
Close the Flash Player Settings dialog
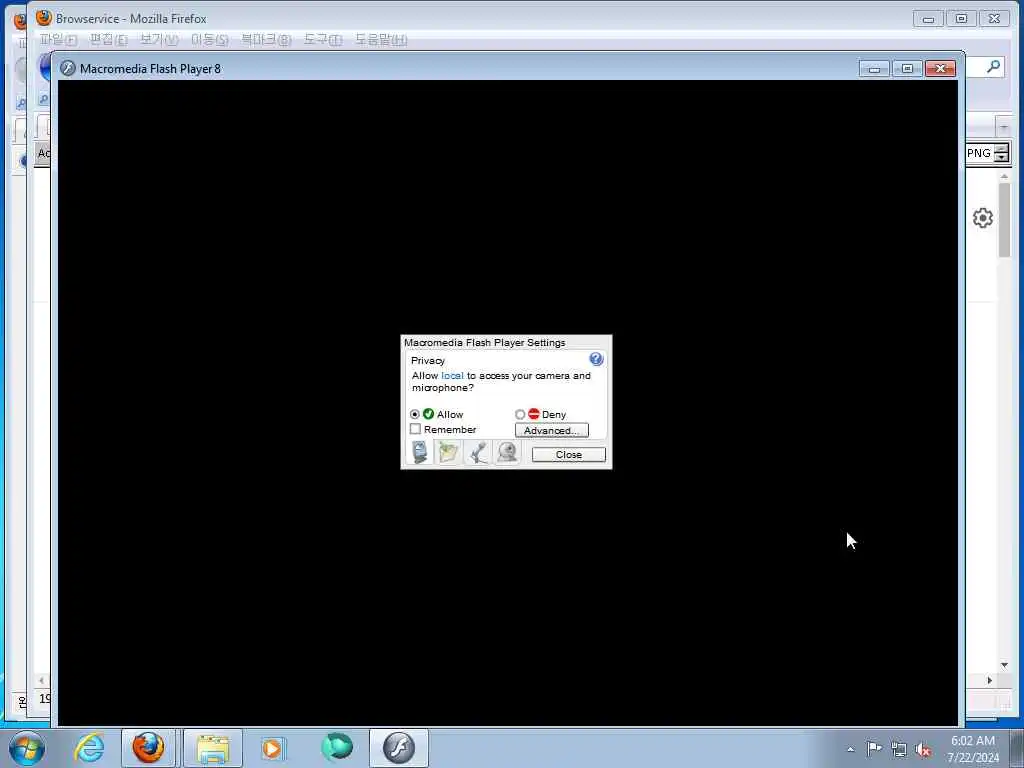(569, 455)
